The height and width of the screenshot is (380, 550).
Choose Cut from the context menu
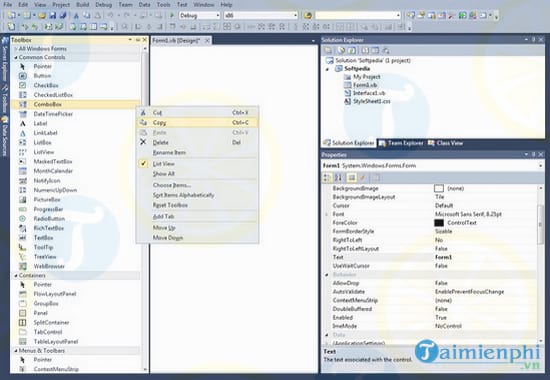tap(197, 113)
